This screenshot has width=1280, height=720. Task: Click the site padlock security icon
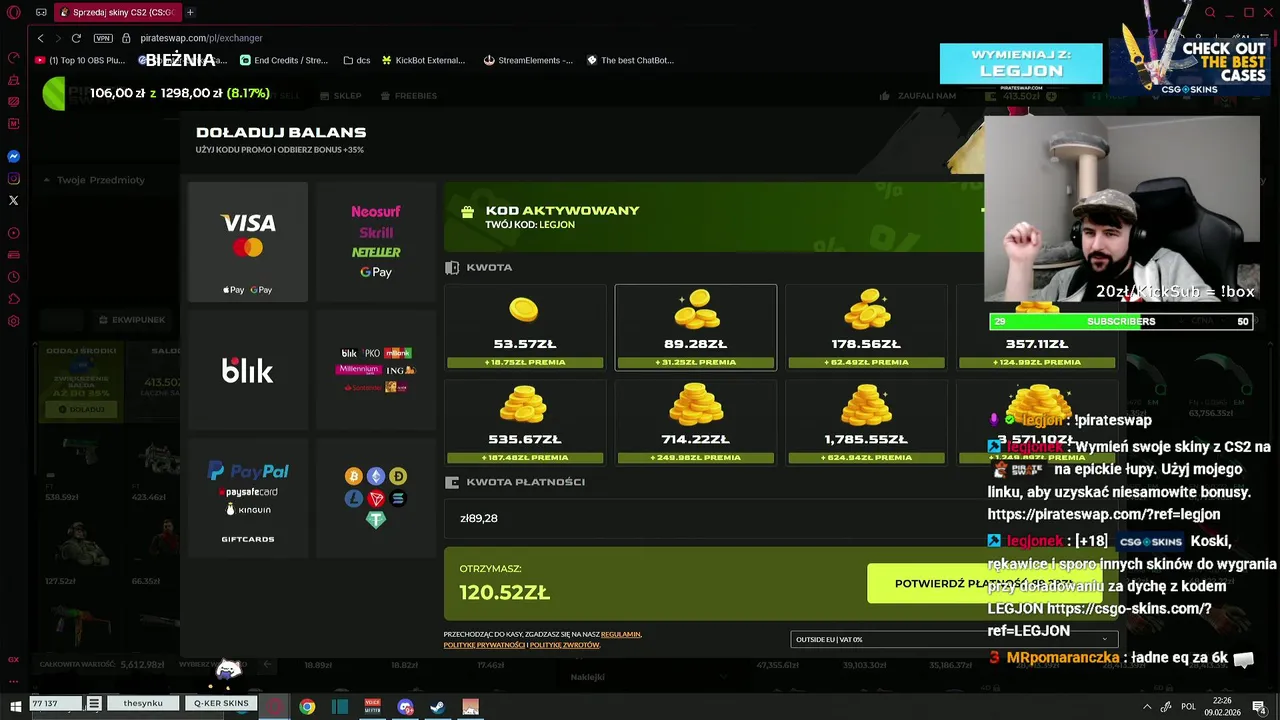pos(126,38)
